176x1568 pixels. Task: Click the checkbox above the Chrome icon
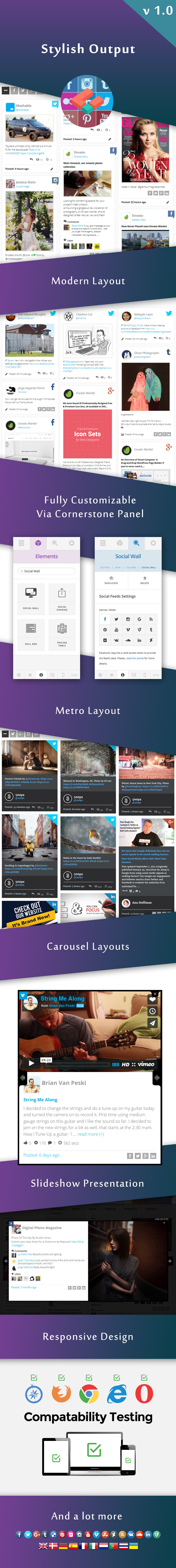(89, 1378)
